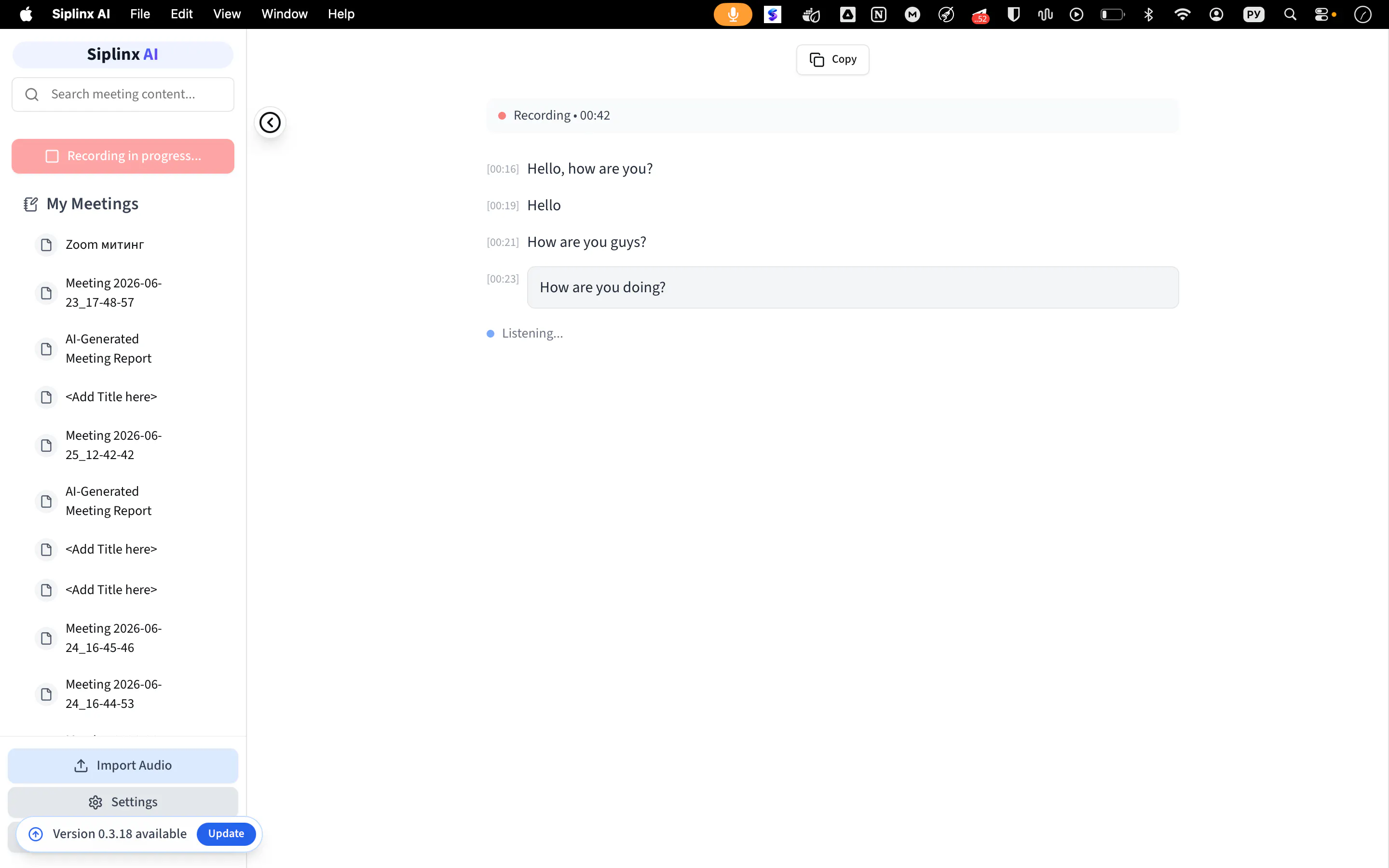Click the circled M icon in the menu bar

pos(912,14)
